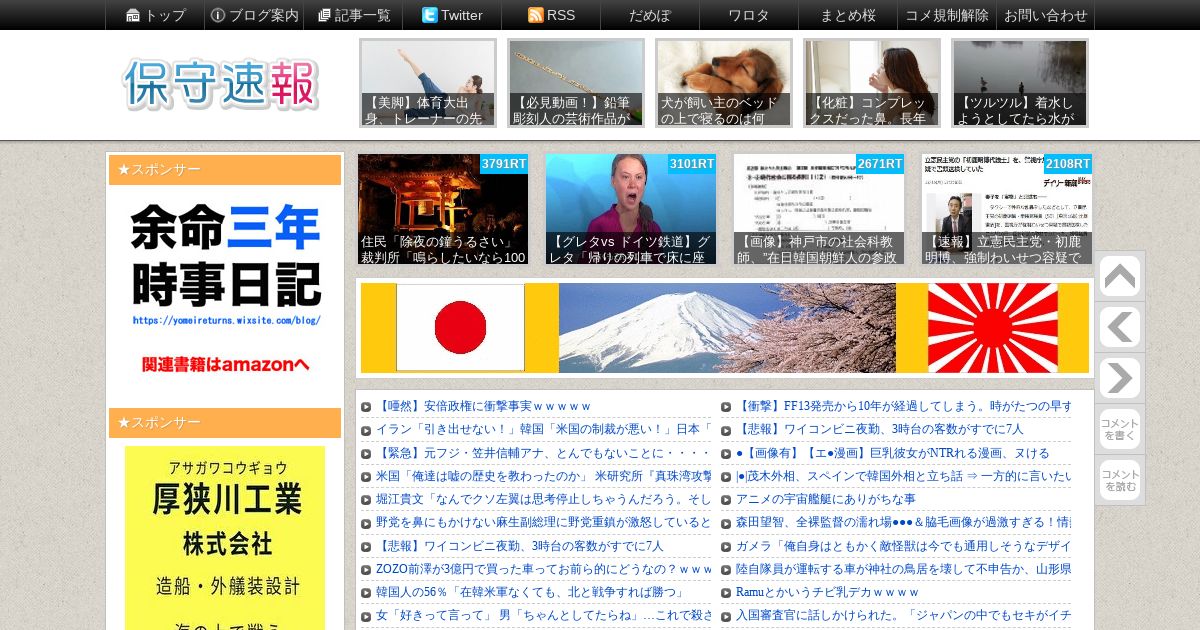Screen dimensions: 1200x630
Task: Click the right arrow side button
Action: click(1119, 379)
